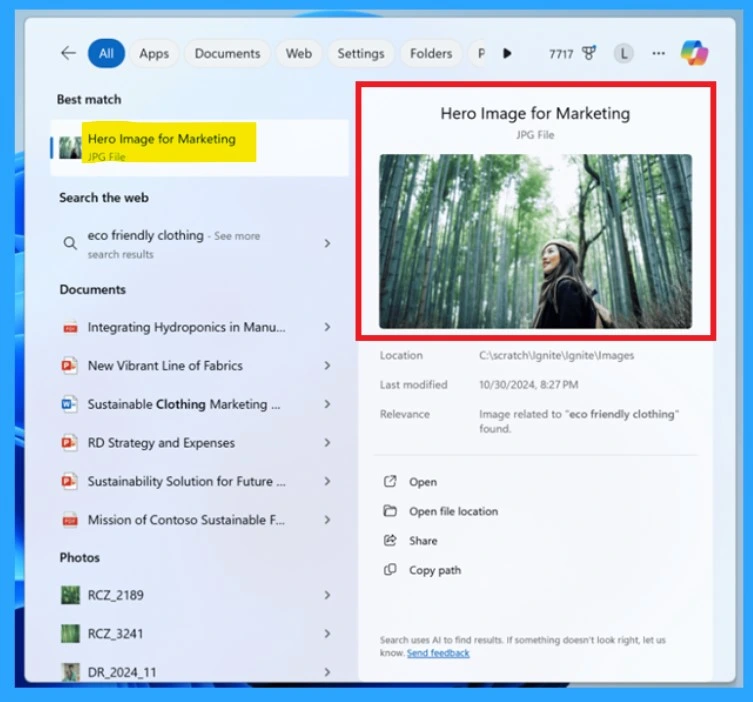Click the Word icon of Sustainable Clothing Marketing

[70, 404]
